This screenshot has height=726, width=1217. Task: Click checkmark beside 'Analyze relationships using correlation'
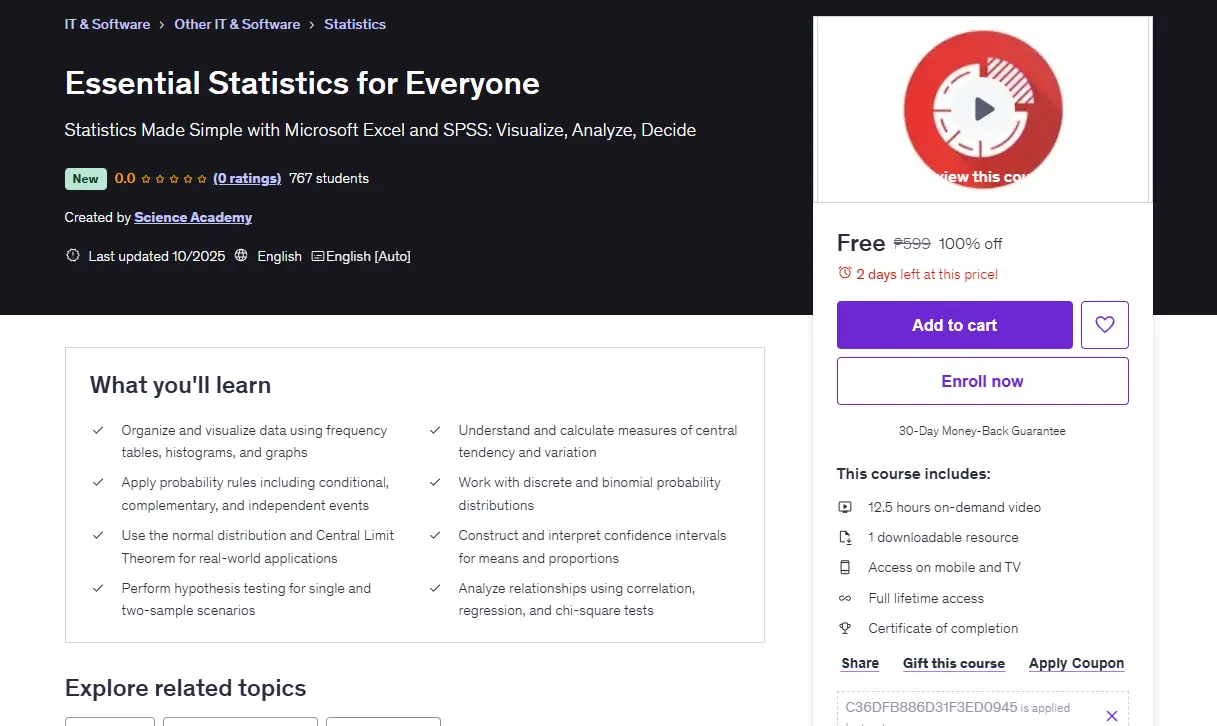pyautogui.click(x=435, y=588)
